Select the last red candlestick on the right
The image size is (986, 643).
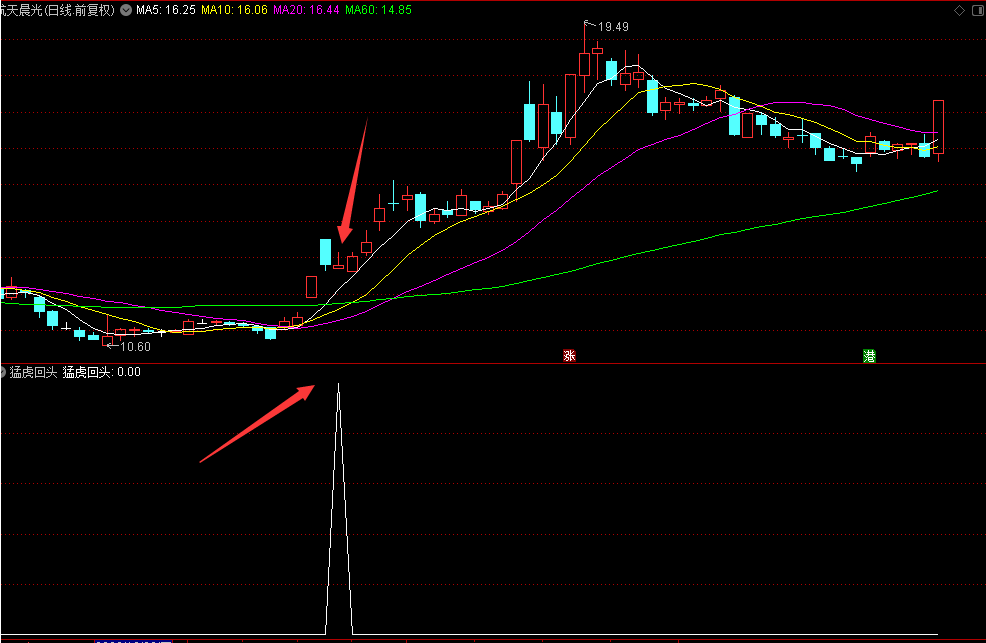938,127
